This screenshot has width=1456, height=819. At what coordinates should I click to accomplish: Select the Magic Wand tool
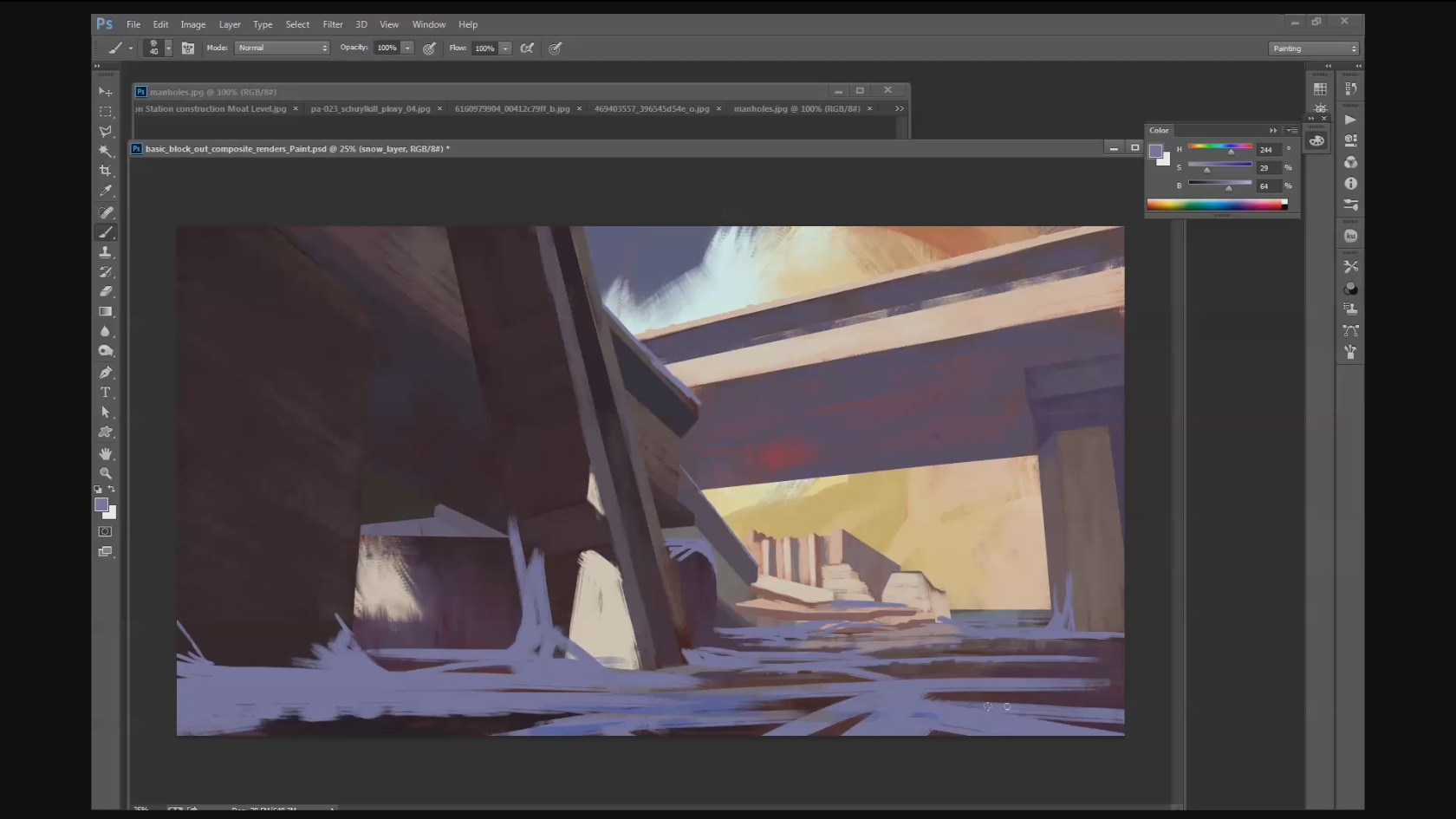point(106,152)
